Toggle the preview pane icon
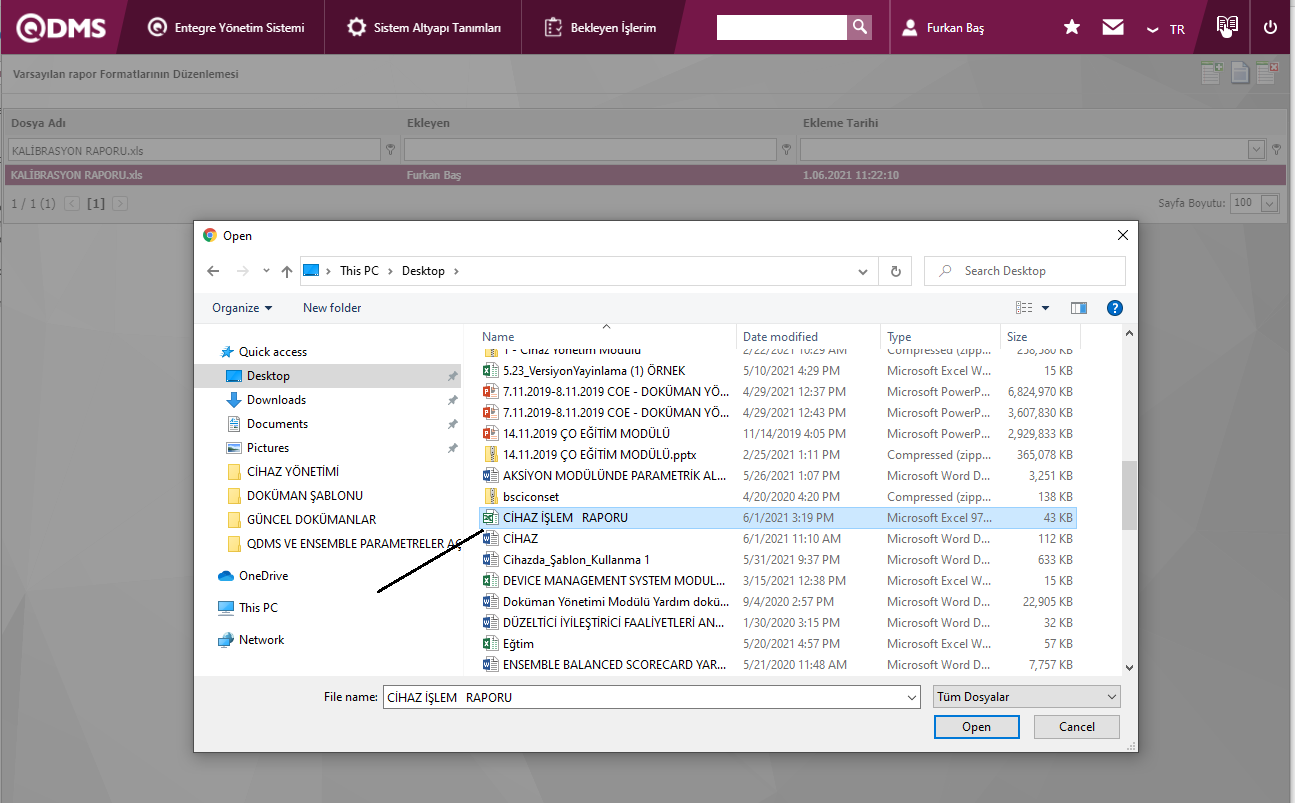 1078,308
